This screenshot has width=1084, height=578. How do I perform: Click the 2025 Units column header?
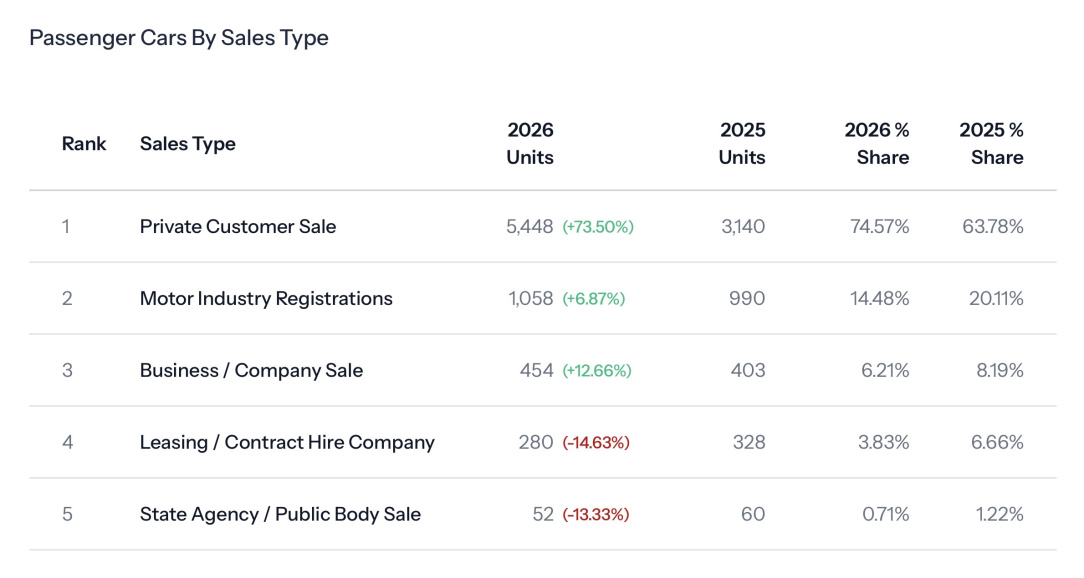pyautogui.click(x=742, y=143)
